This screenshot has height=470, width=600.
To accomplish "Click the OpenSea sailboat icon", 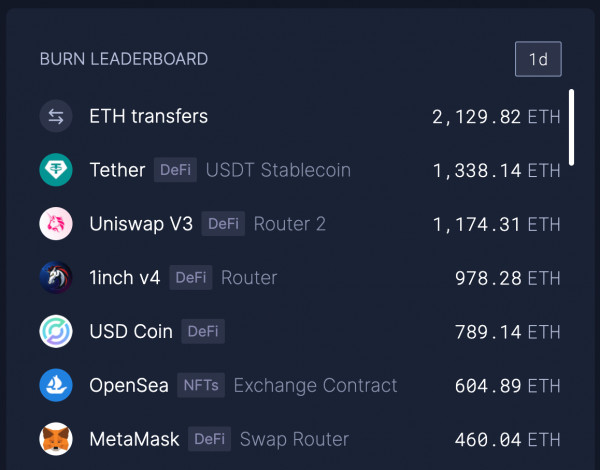I will click(x=56, y=385).
